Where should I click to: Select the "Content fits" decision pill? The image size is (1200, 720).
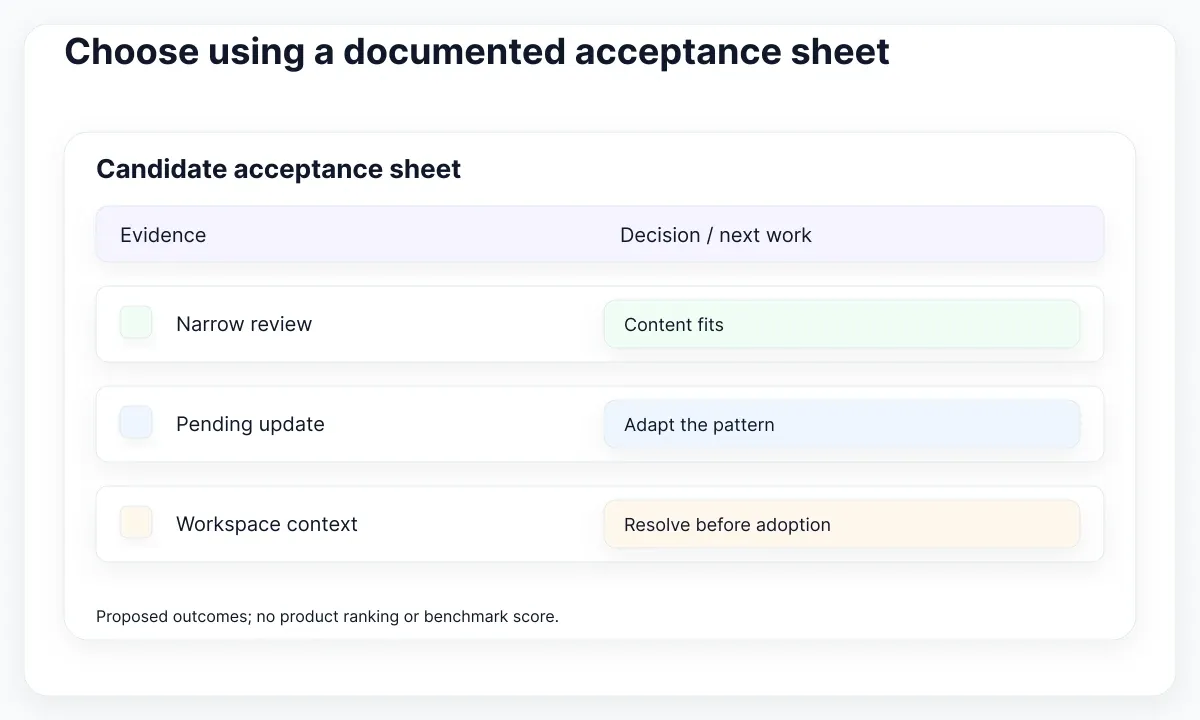(842, 324)
